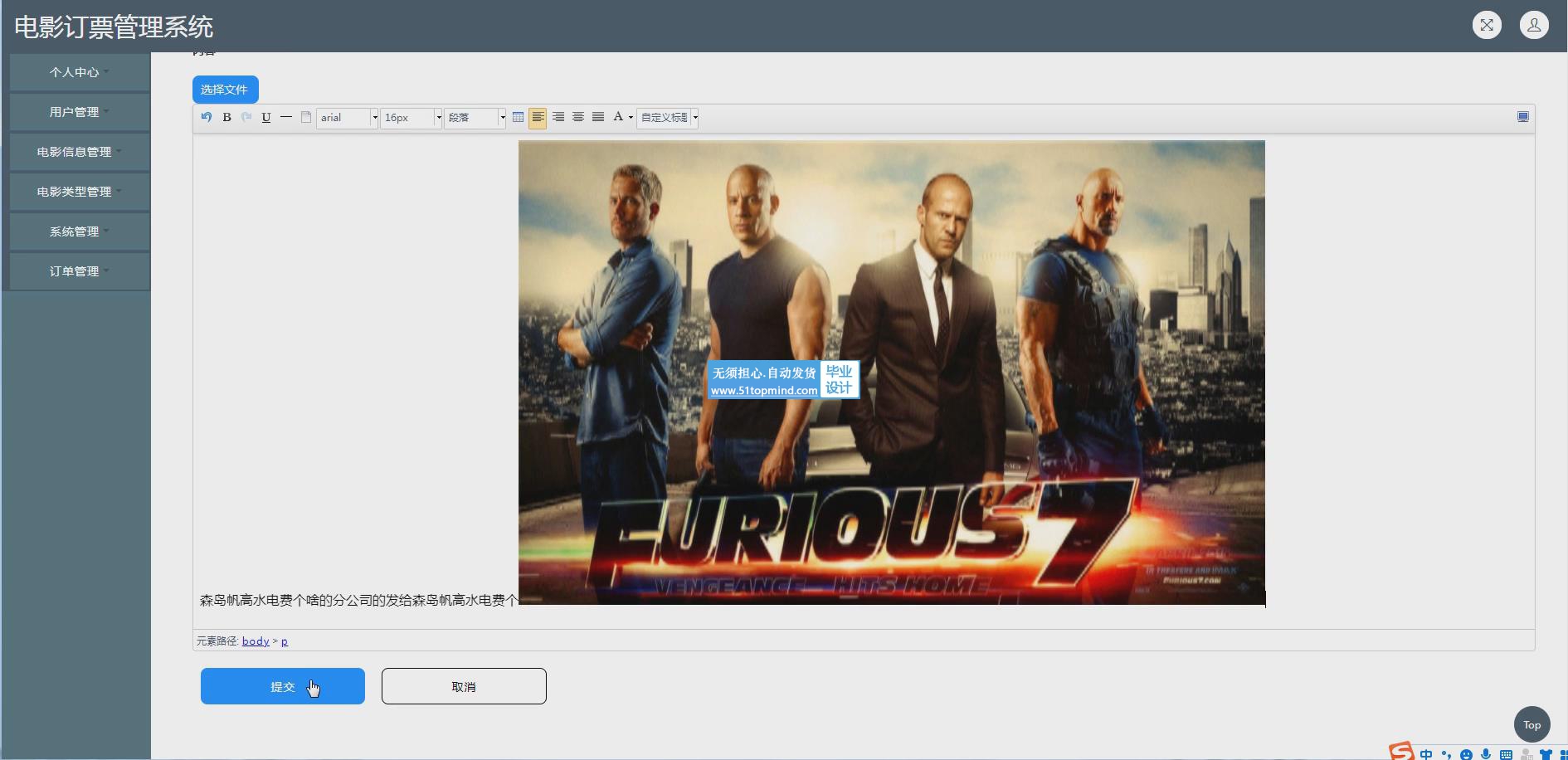Click the blank document template icon
The image size is (1568, 760).
(x=306, y=117)
